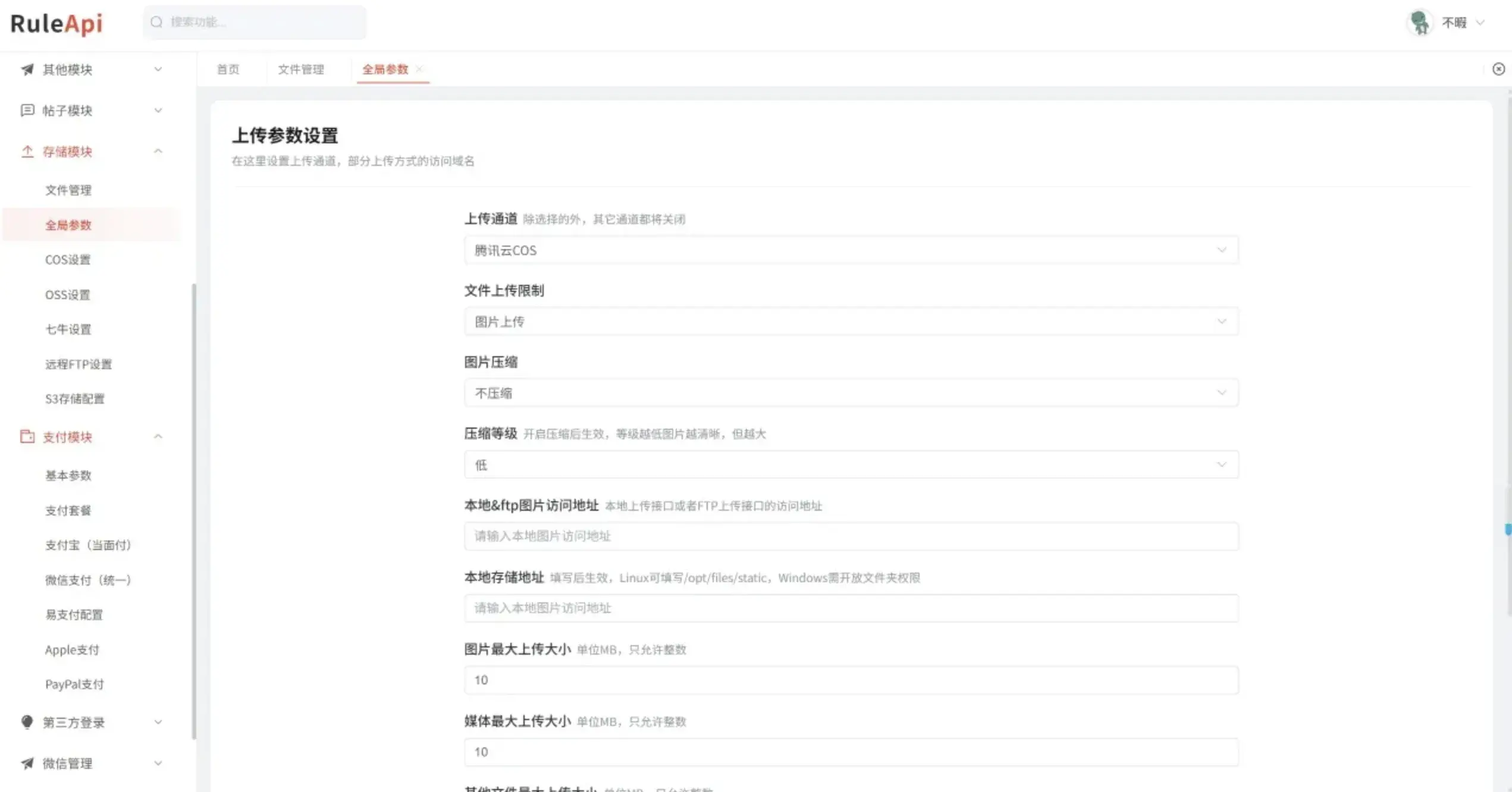Image resolution: width=1512 pixels, height=792 pixels.
Task: Open Apple支付 in the sidebar
Action: [72, 650]
